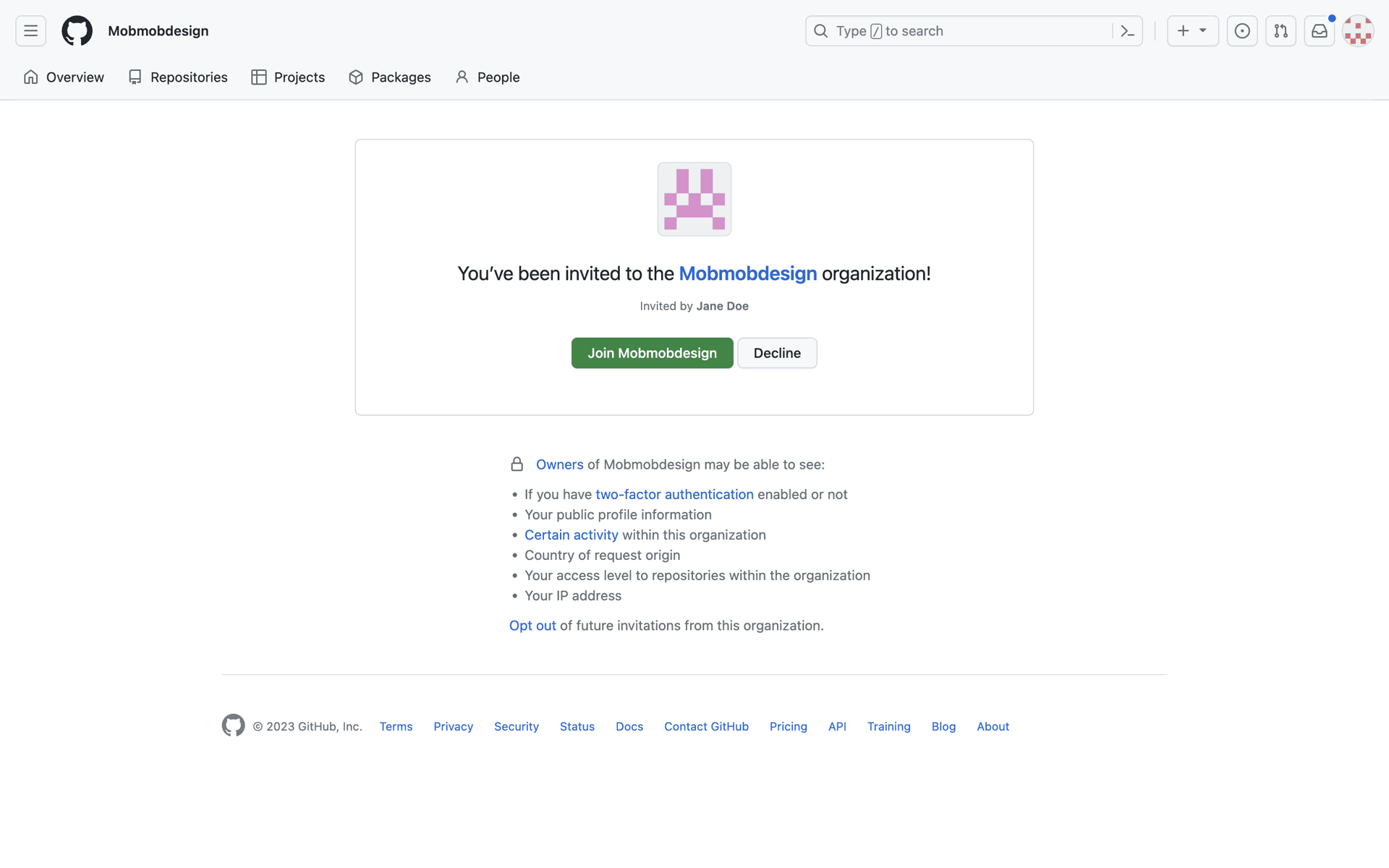Open the Docs footer link
Screen dimensions: 1389x868
coord(629,726)
